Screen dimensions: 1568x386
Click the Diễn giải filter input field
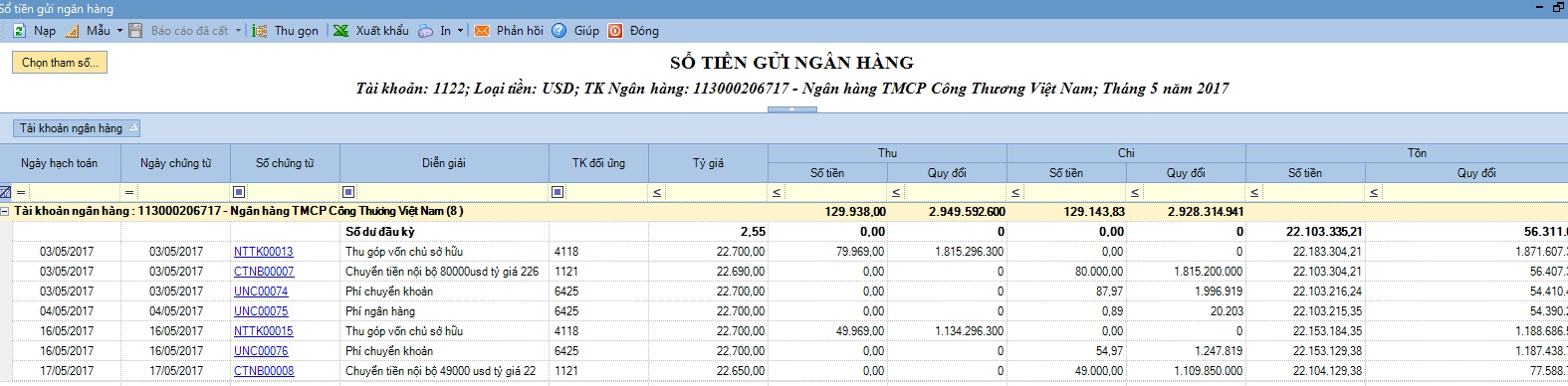(452, 192)
